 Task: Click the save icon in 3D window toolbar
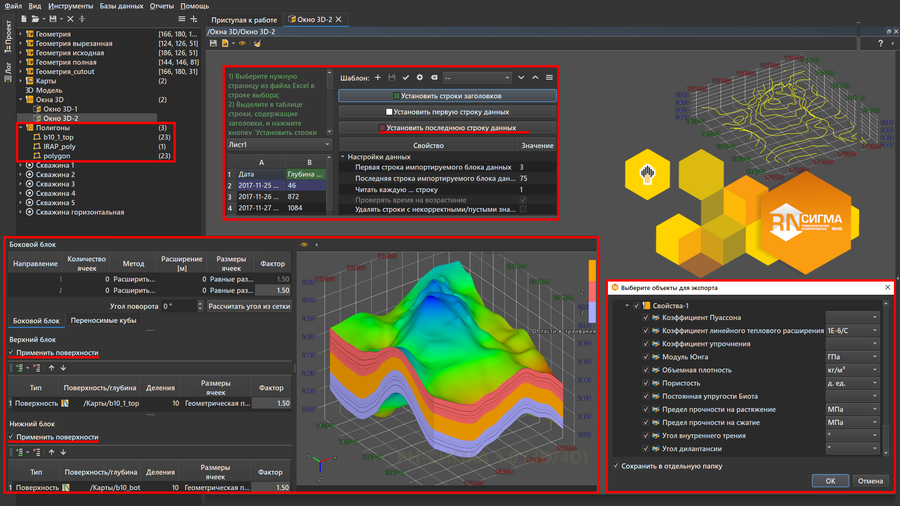pos(213,44)
